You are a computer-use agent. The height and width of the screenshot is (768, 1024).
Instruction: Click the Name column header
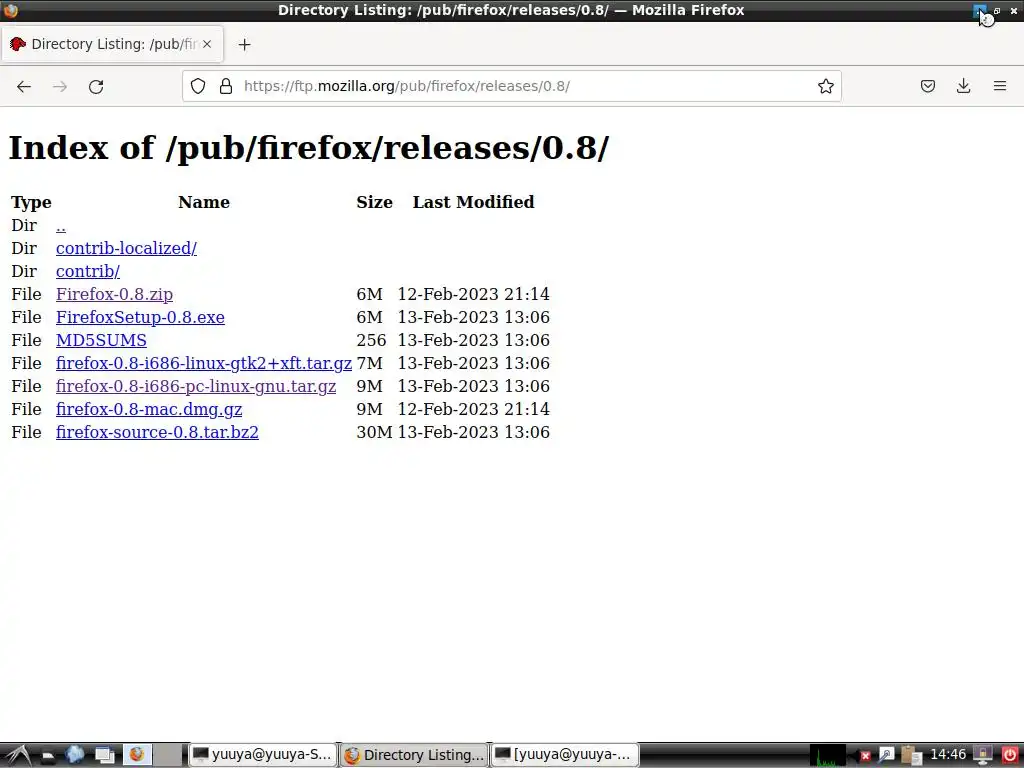[204, 202]
